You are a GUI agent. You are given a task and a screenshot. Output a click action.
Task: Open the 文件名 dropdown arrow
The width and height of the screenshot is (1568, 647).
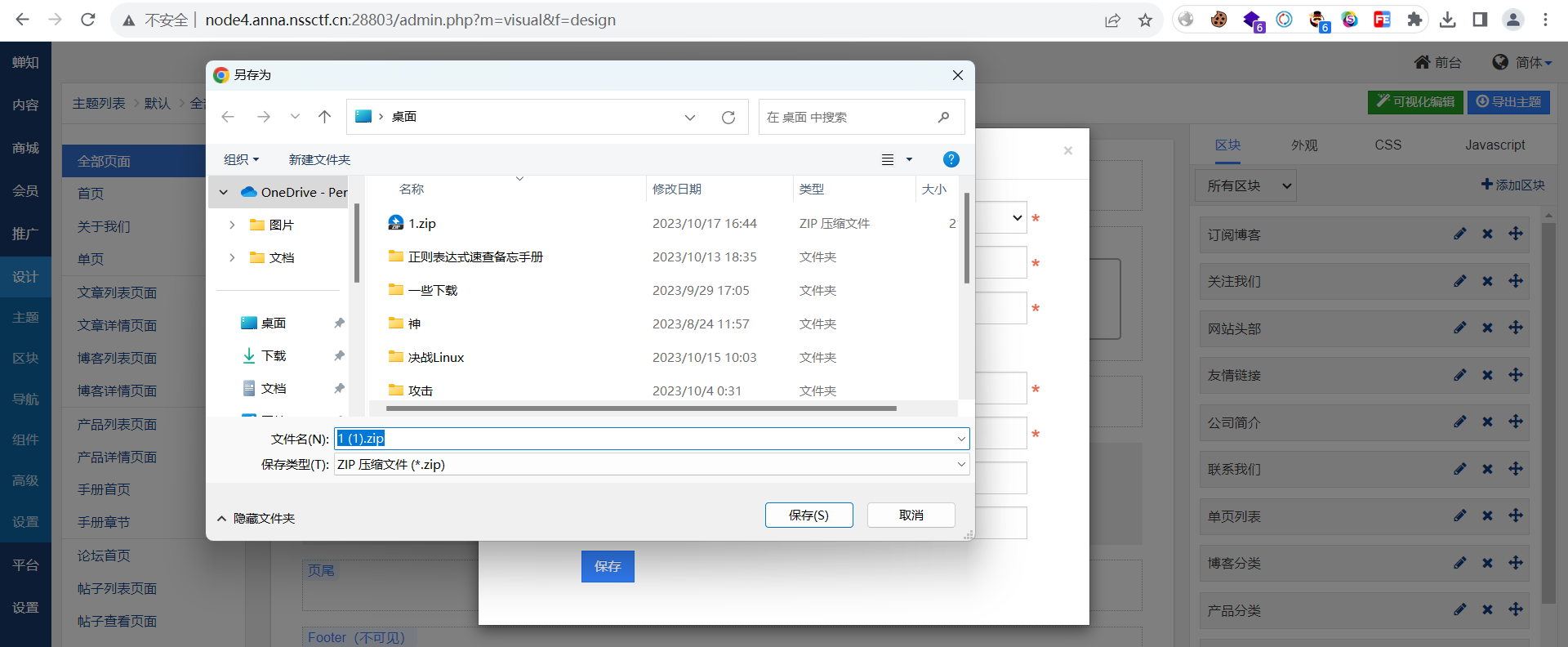click(961, 439)
